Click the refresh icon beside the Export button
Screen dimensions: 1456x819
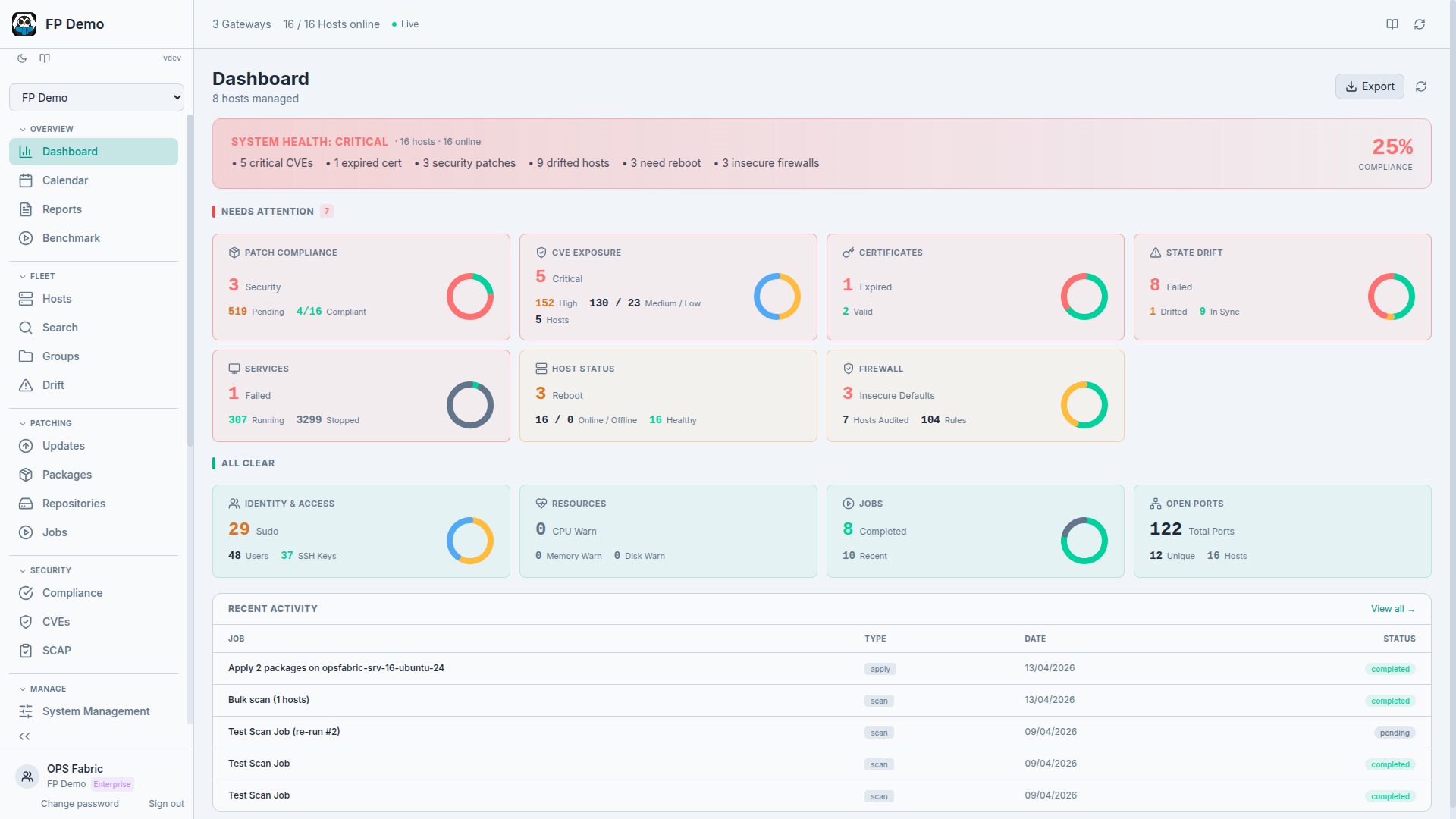1422,86
